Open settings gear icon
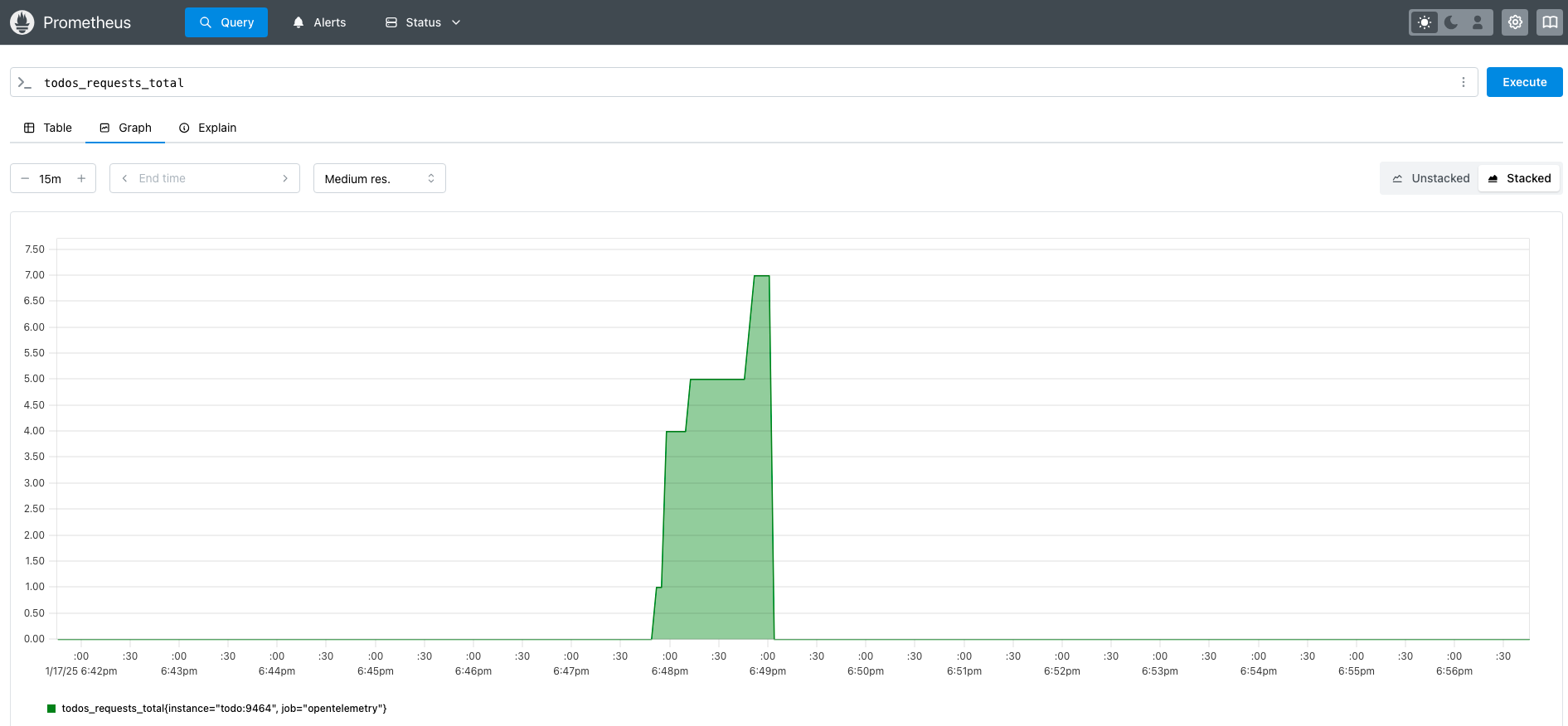 click(x=1515, y=22)
